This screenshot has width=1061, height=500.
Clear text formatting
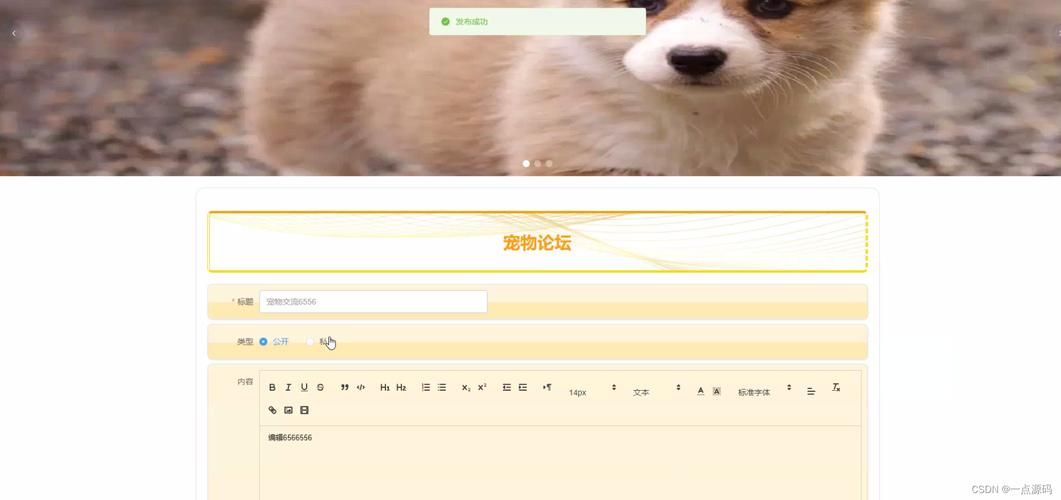(x=836, y=388)
